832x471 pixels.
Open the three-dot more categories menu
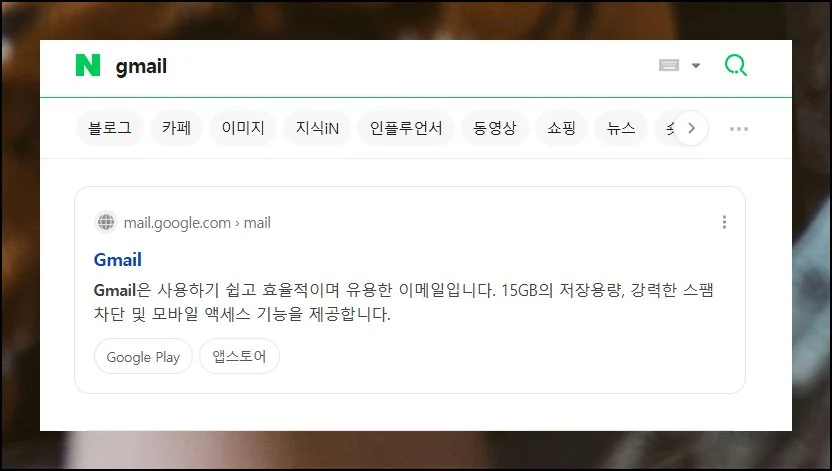coord(739,129)
